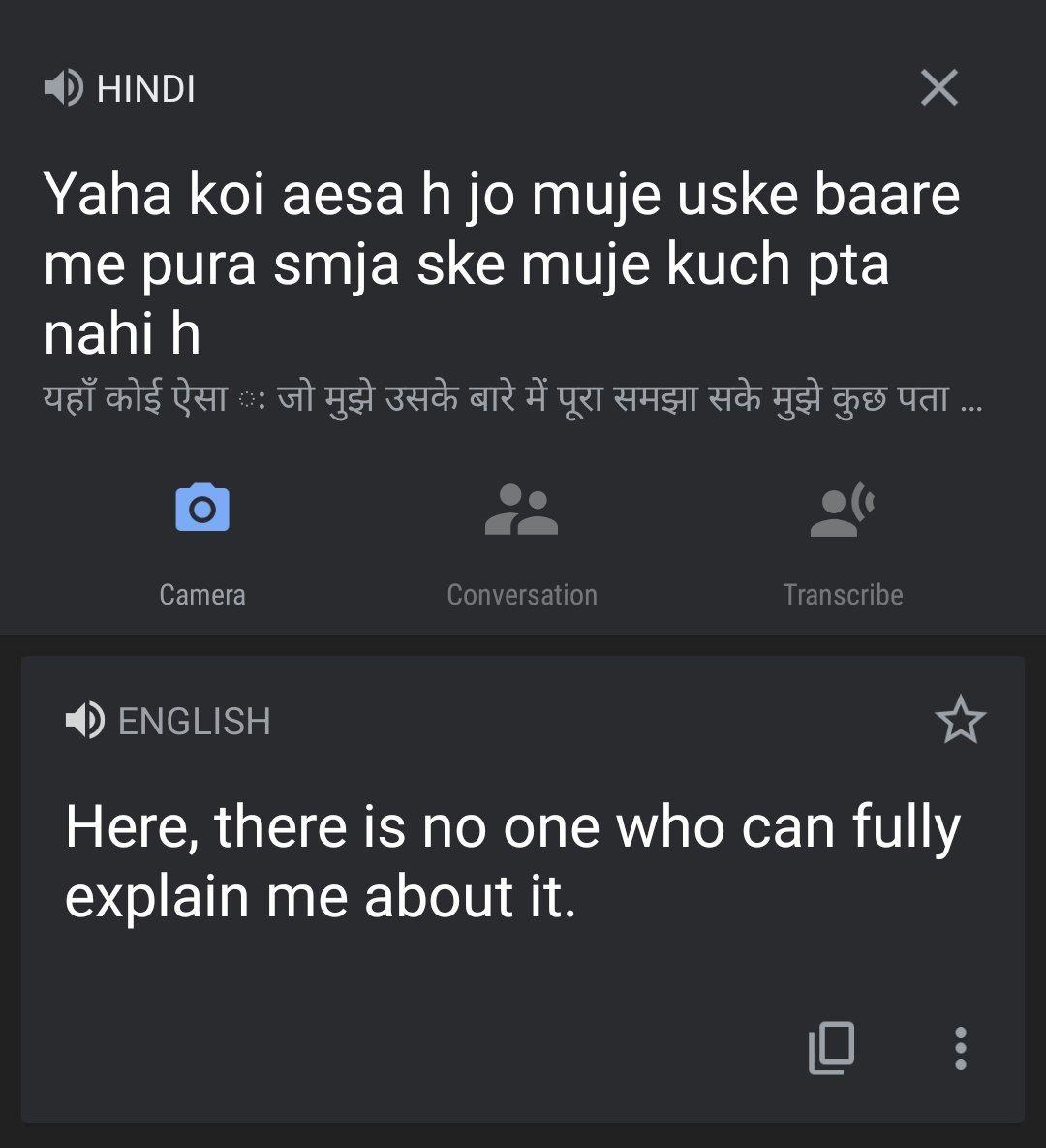Tap the Transcribe speaking-person icon
Image resolution: width=1046 pixels, height=1148 pixels.
[842, 510]
